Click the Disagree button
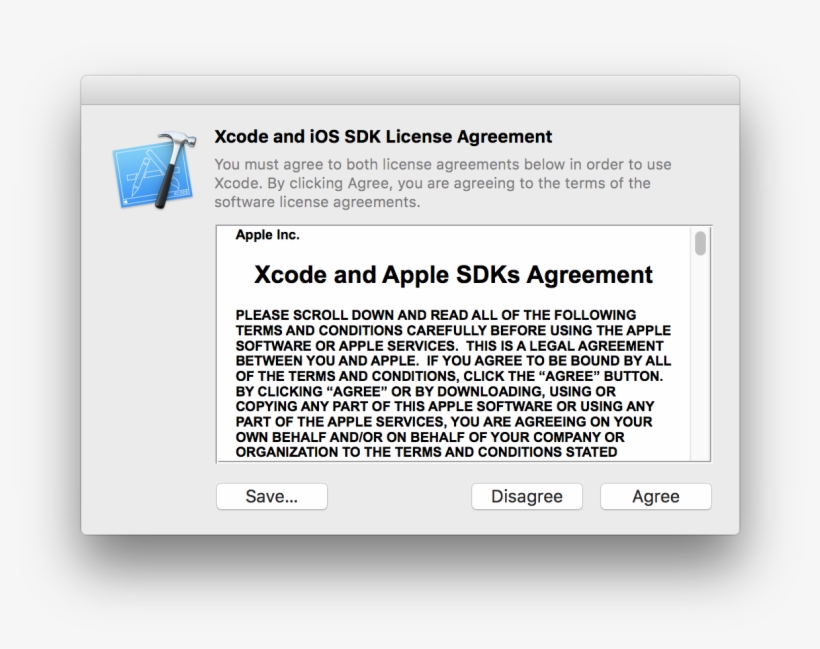The width and height of the screenshot is (820, 649). pyautogui.click(x=527, y=496)
